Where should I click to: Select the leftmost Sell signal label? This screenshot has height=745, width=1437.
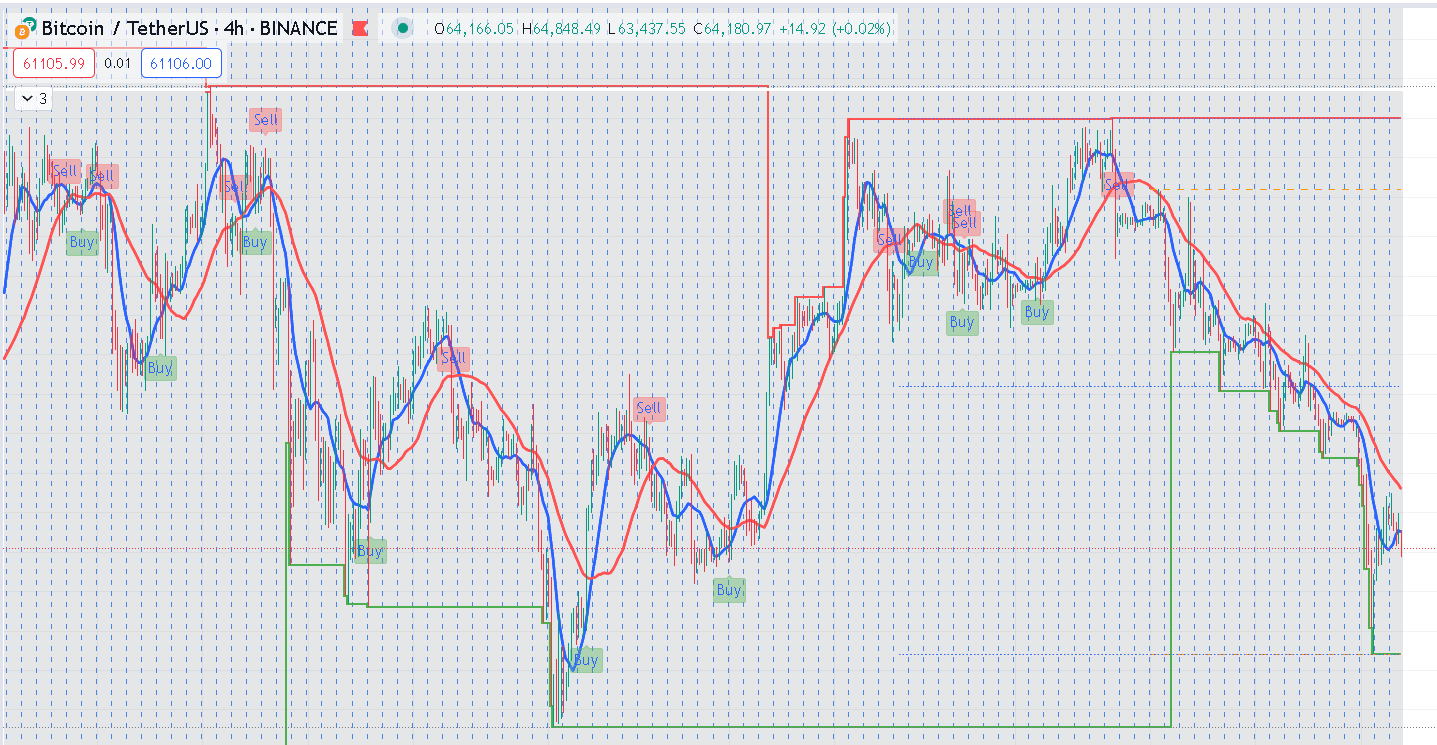click(65, 171)
